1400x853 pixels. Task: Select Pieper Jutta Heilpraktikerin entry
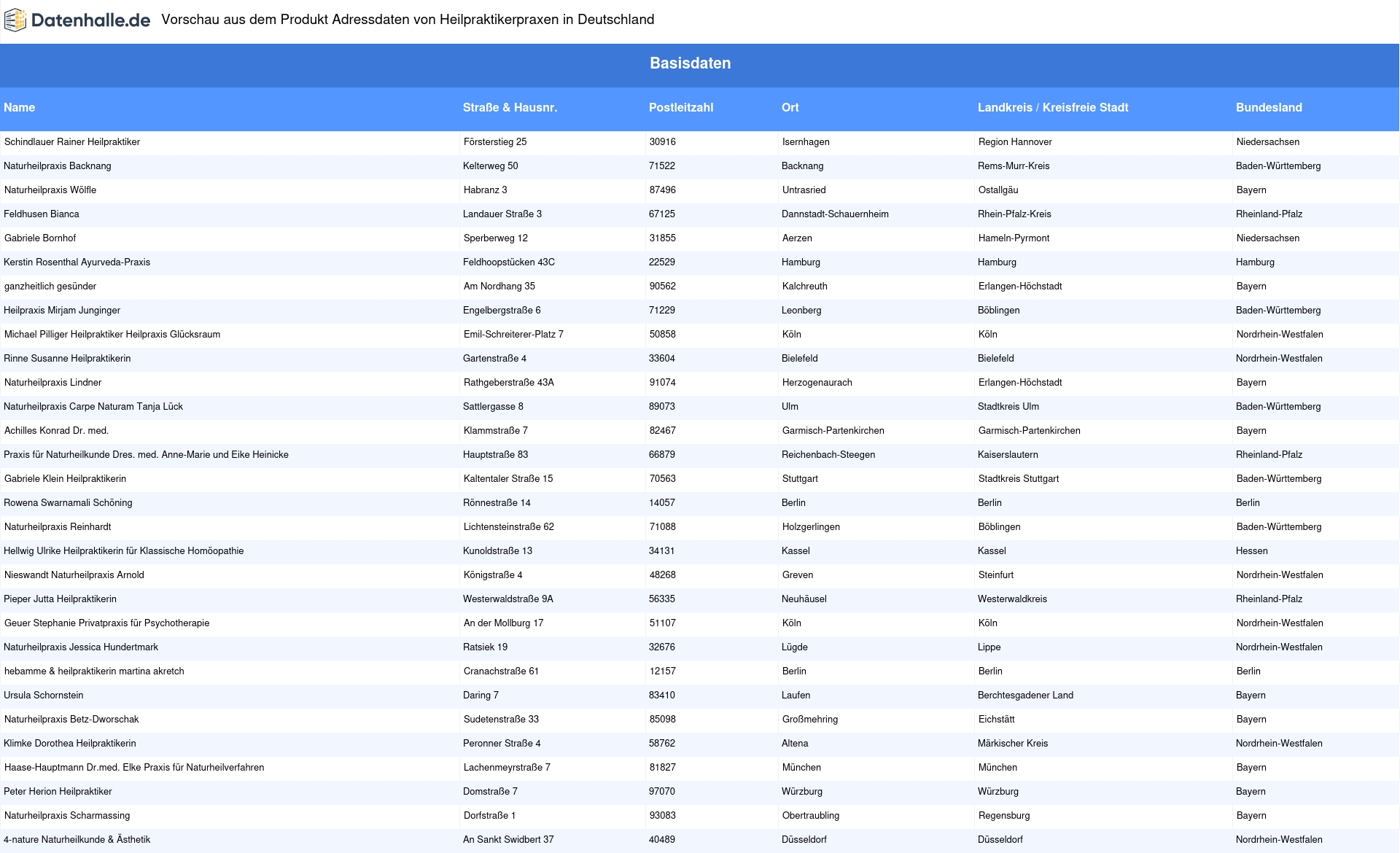click(61, 599)
